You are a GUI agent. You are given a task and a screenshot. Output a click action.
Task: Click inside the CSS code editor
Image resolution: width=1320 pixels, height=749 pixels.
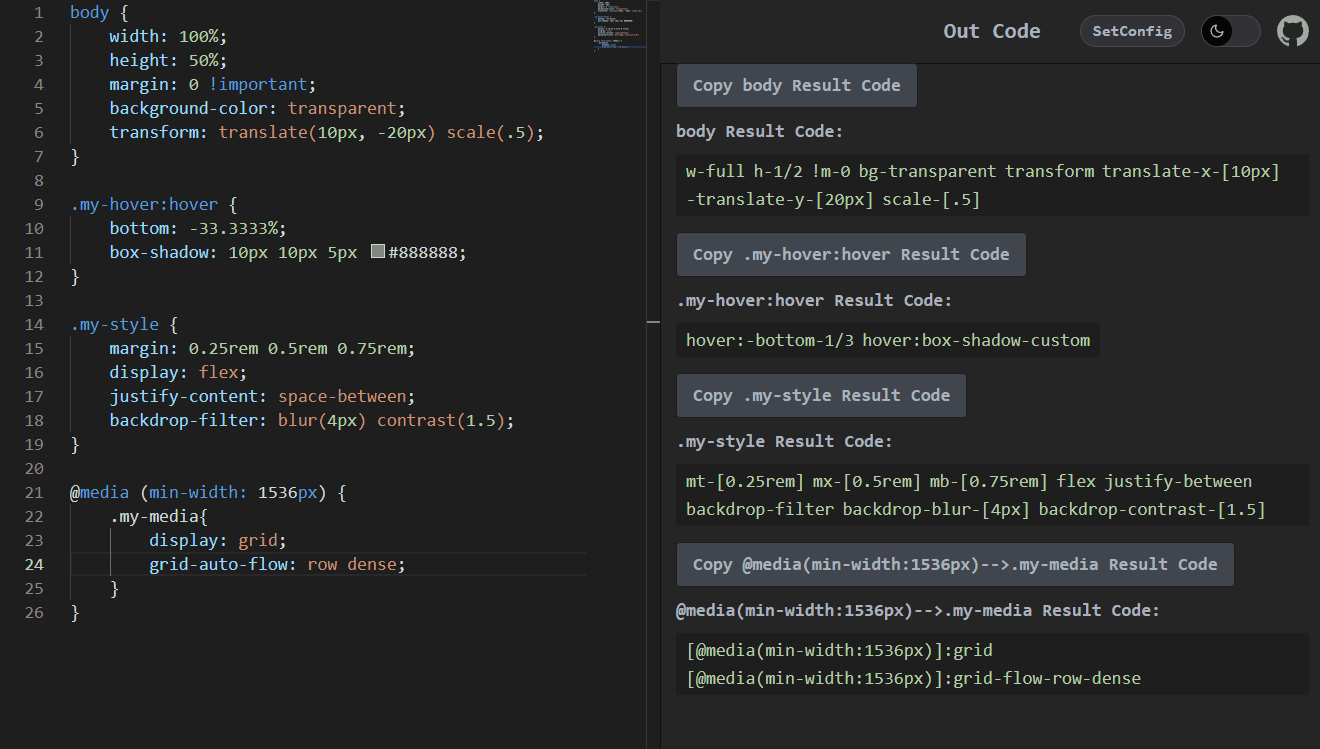point(300,400)
